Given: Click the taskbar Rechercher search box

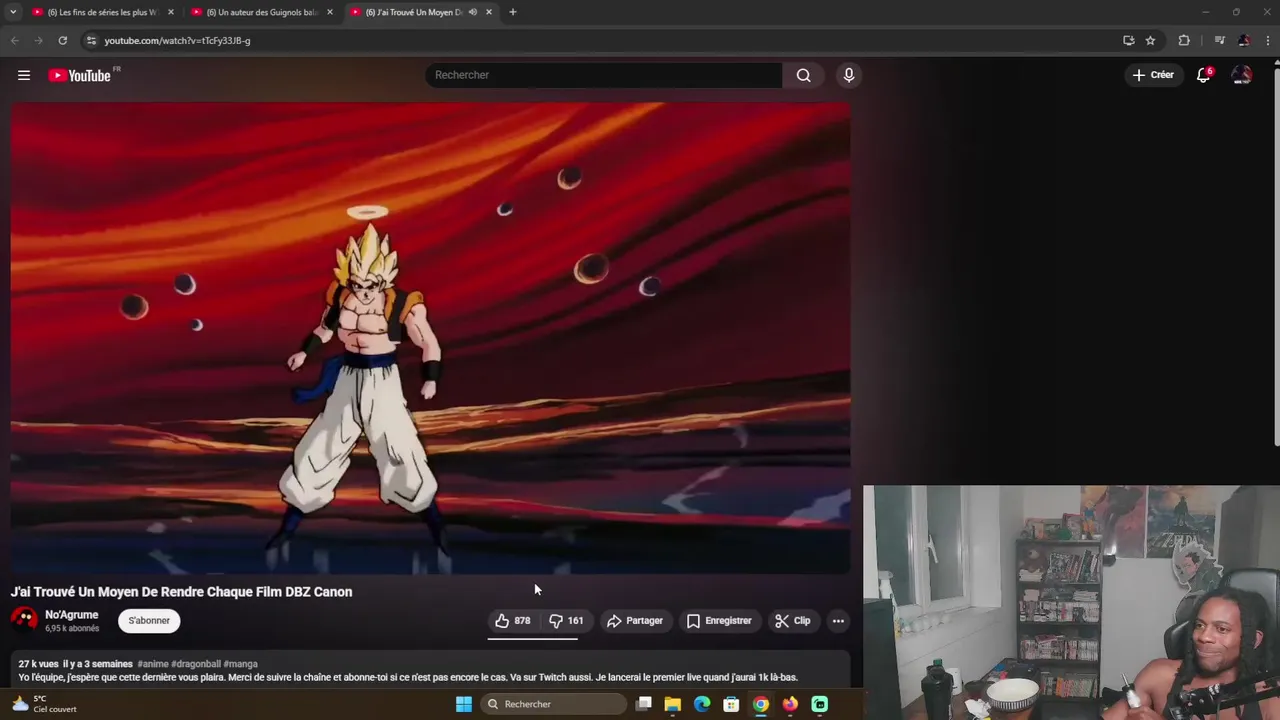Looking at the screenshot, I should [x=553, y=704].
